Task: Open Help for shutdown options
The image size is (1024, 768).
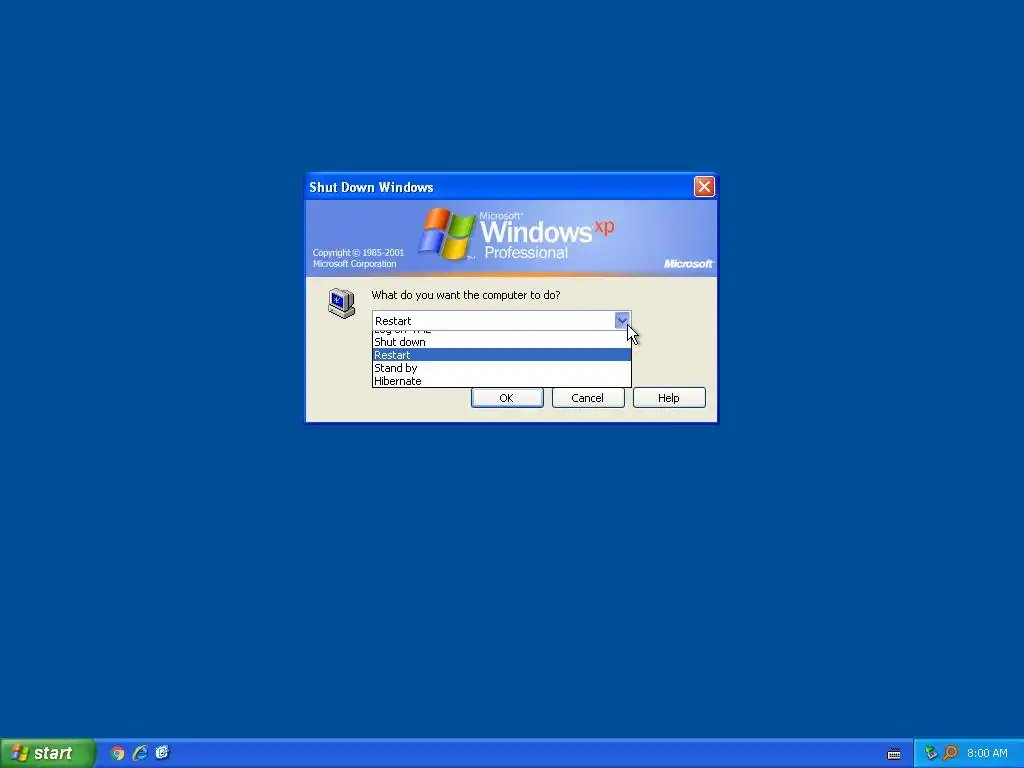Action: 669,398
